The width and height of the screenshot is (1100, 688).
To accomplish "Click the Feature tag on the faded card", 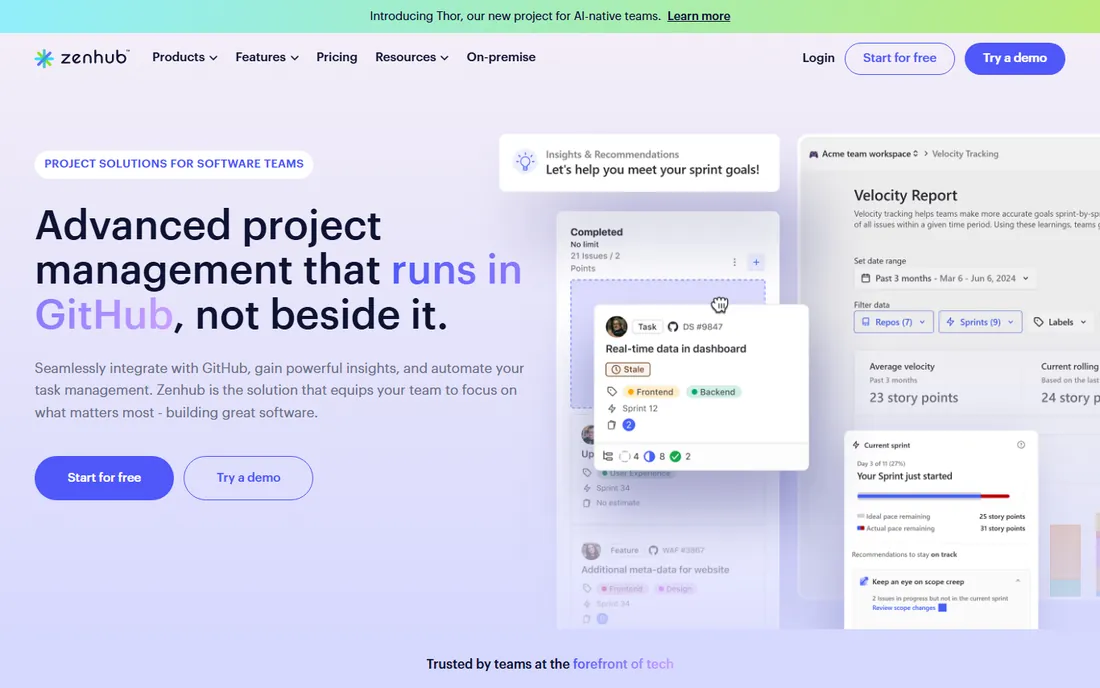I will [624, 551].
